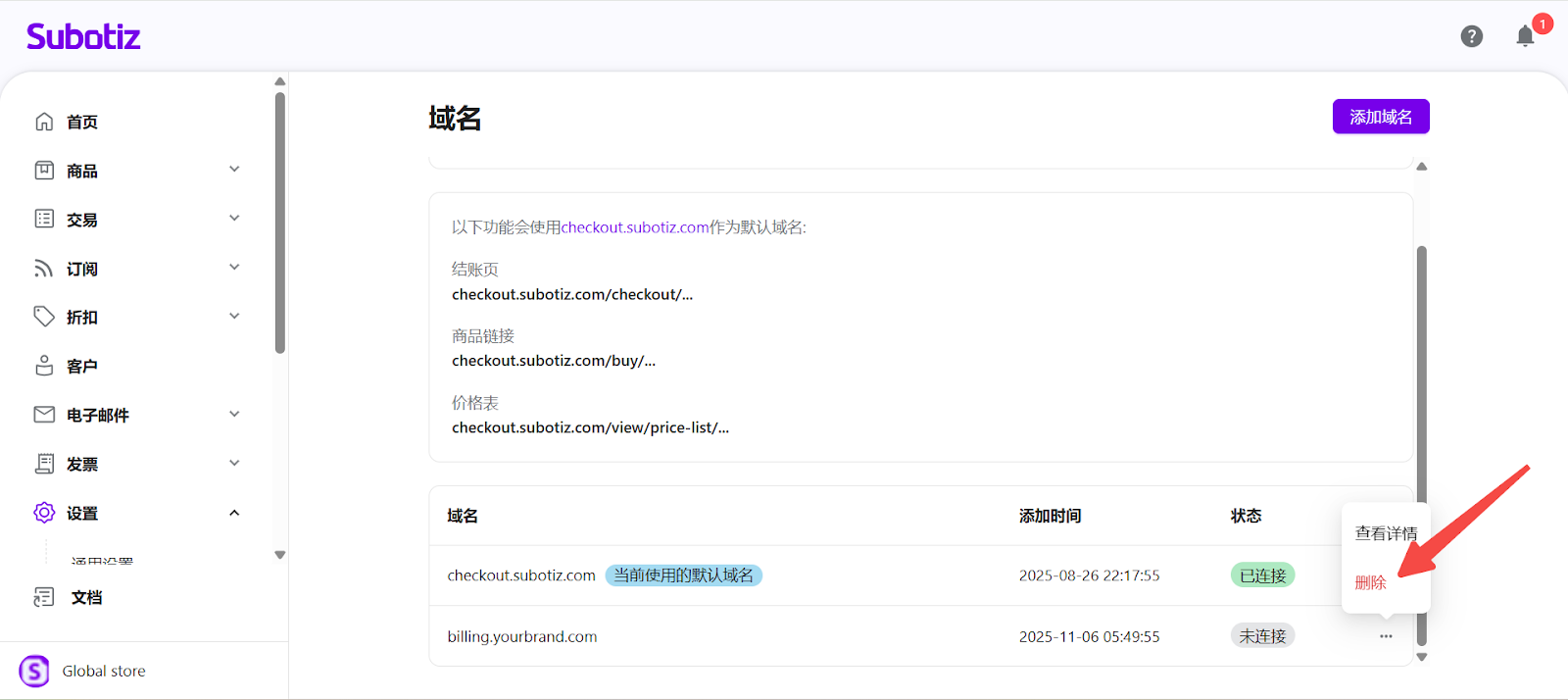Viewport: 1568px width, 700px height.
Task: Open the notifications bell
Action: (x=1525, y=37)
